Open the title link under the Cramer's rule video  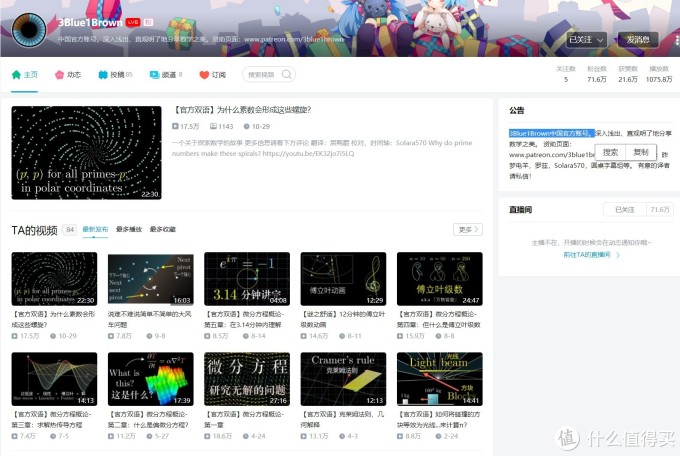tap(342, 420)
